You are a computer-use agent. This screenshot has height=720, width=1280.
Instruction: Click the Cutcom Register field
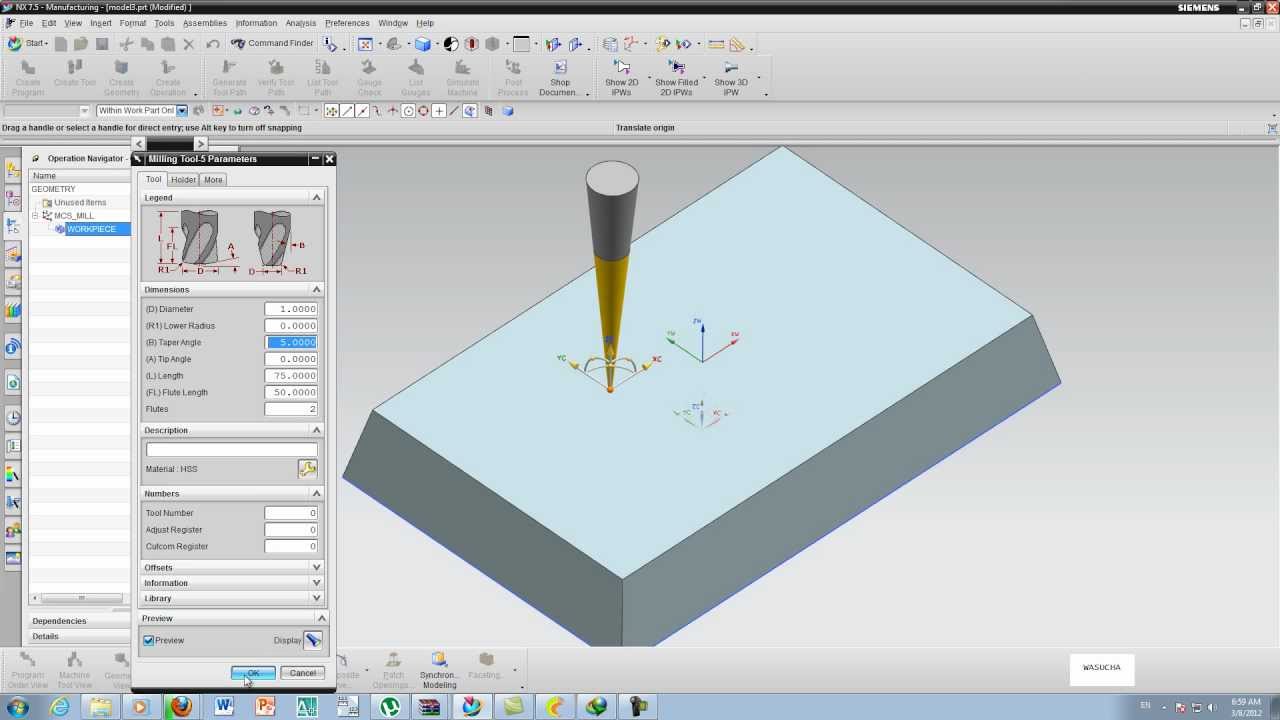[x=291, y=546]
